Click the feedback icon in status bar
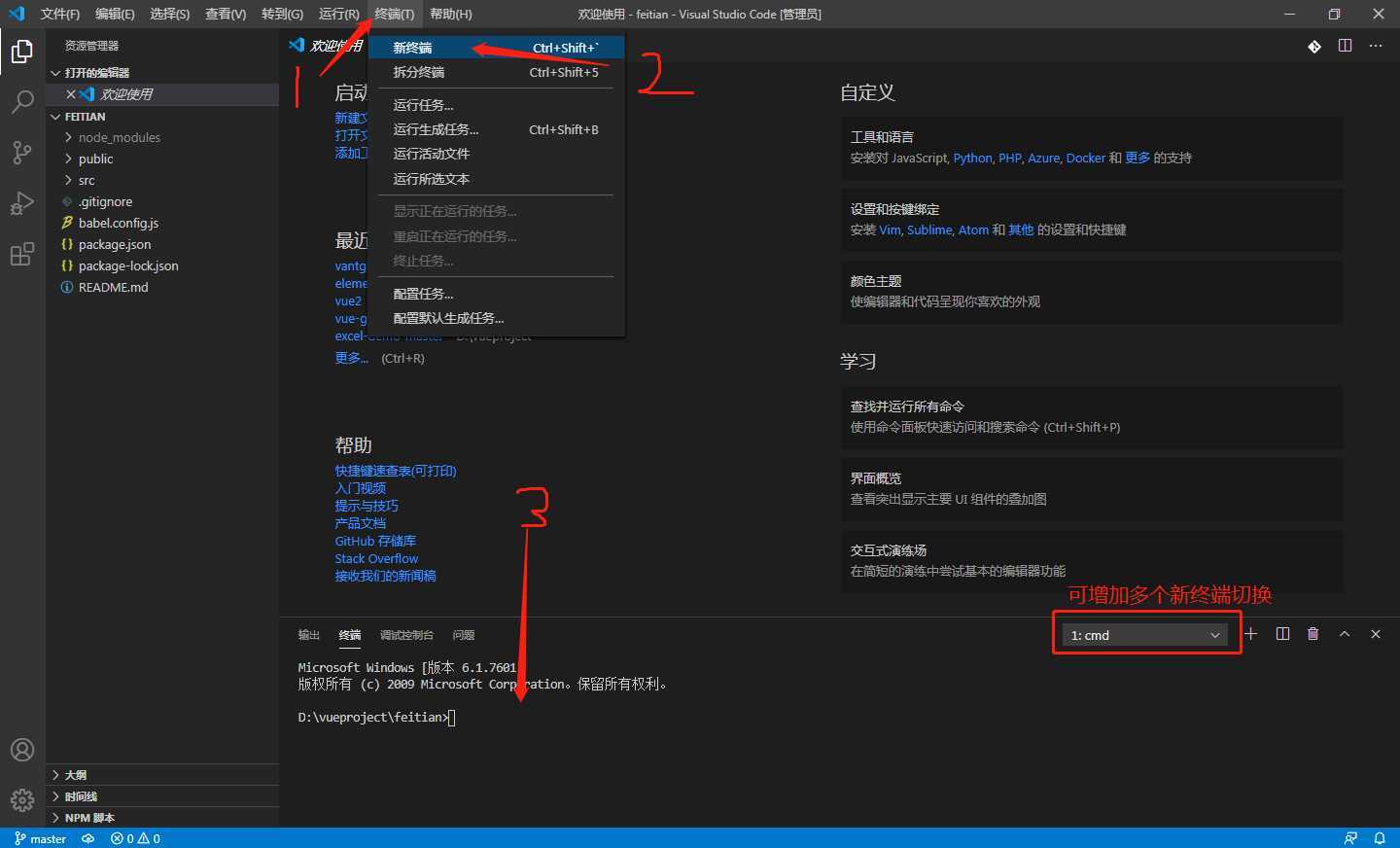The width and height of the screenshot is (1400, 848). tap(1350, 838)
